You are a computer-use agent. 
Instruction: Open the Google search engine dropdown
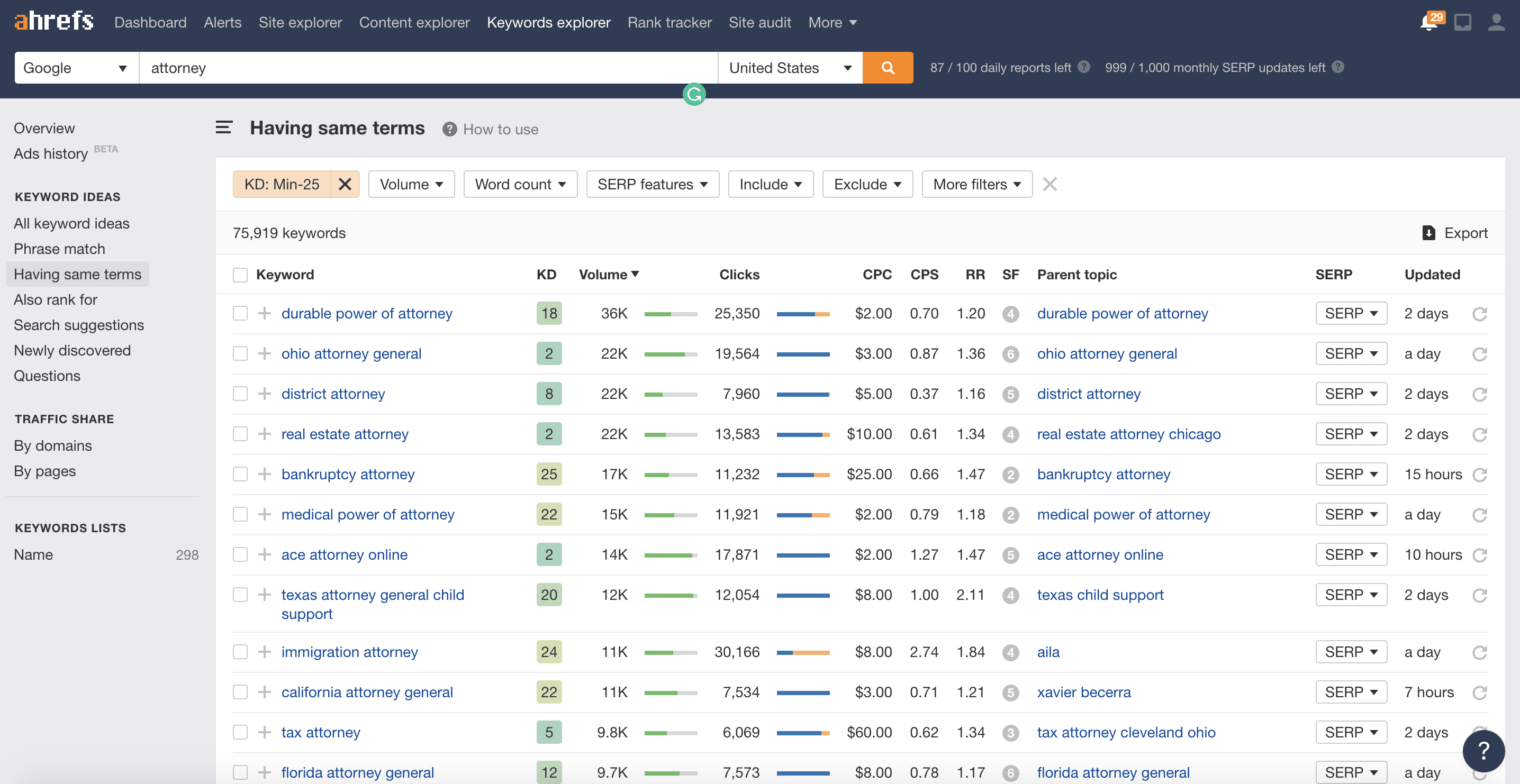click(77, 68)
